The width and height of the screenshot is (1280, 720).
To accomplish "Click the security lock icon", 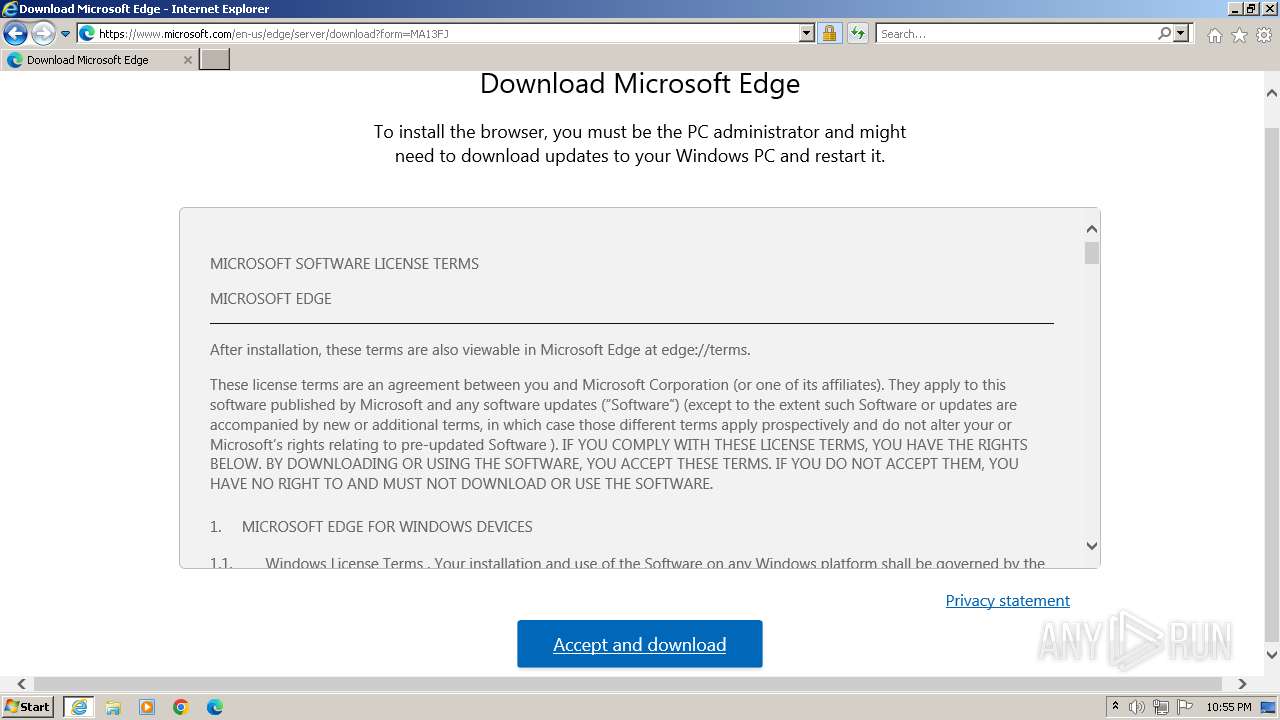I will [x=829, y=33].
